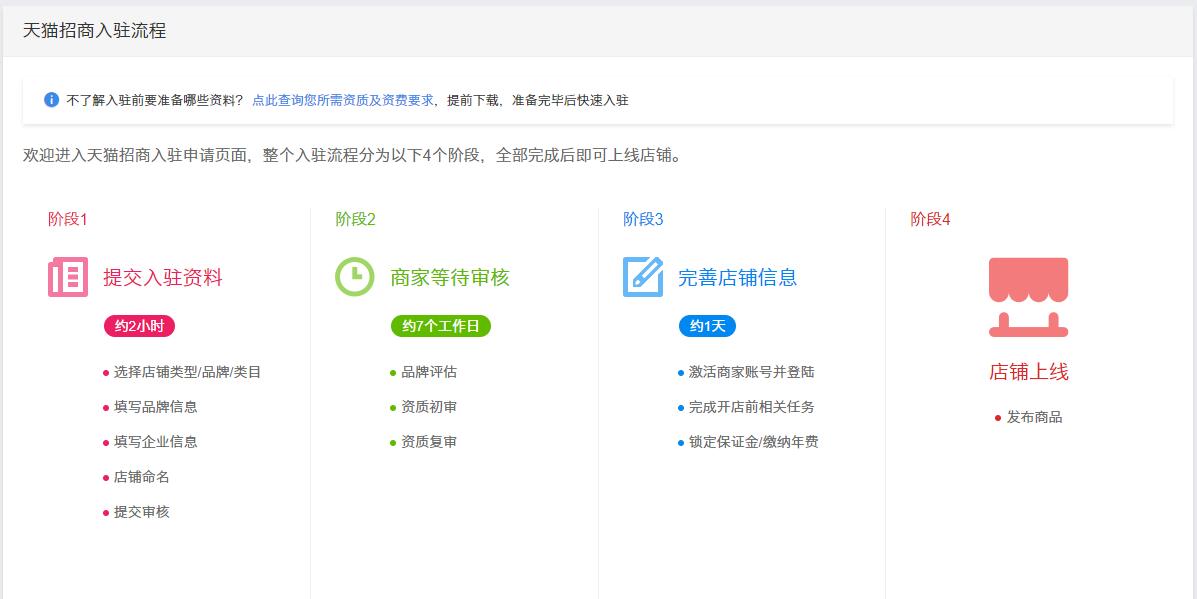Click the blue info icon in the notice bar
The image size is (1197, 599).
click(51, 100)
